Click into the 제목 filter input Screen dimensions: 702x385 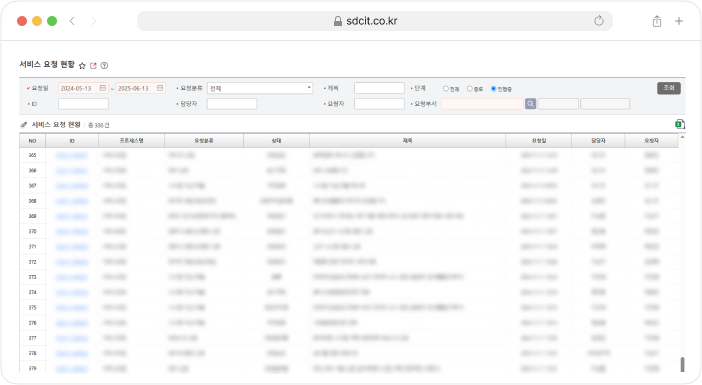[x=379, y=88]
